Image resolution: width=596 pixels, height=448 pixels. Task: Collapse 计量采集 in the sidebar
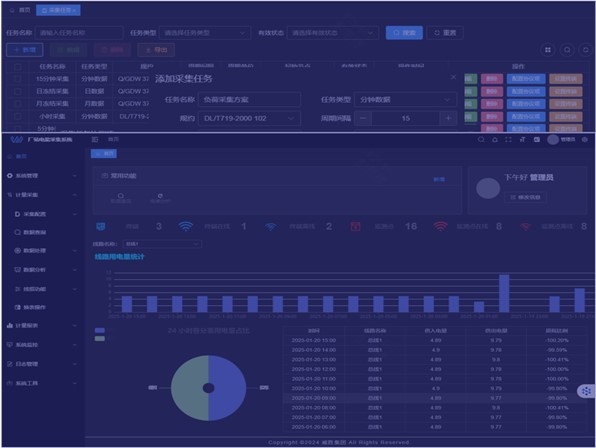42,195
